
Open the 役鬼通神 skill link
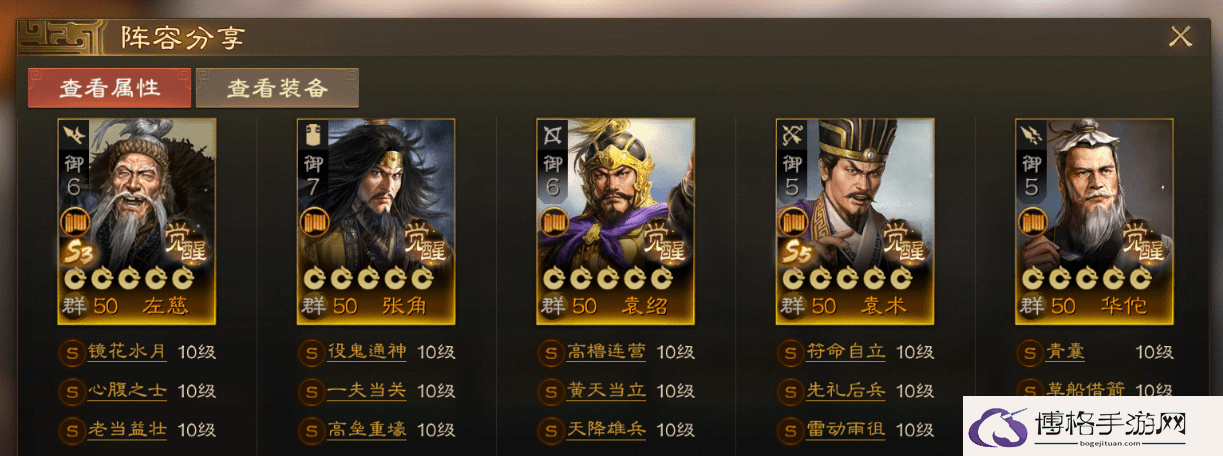(366, 352)
